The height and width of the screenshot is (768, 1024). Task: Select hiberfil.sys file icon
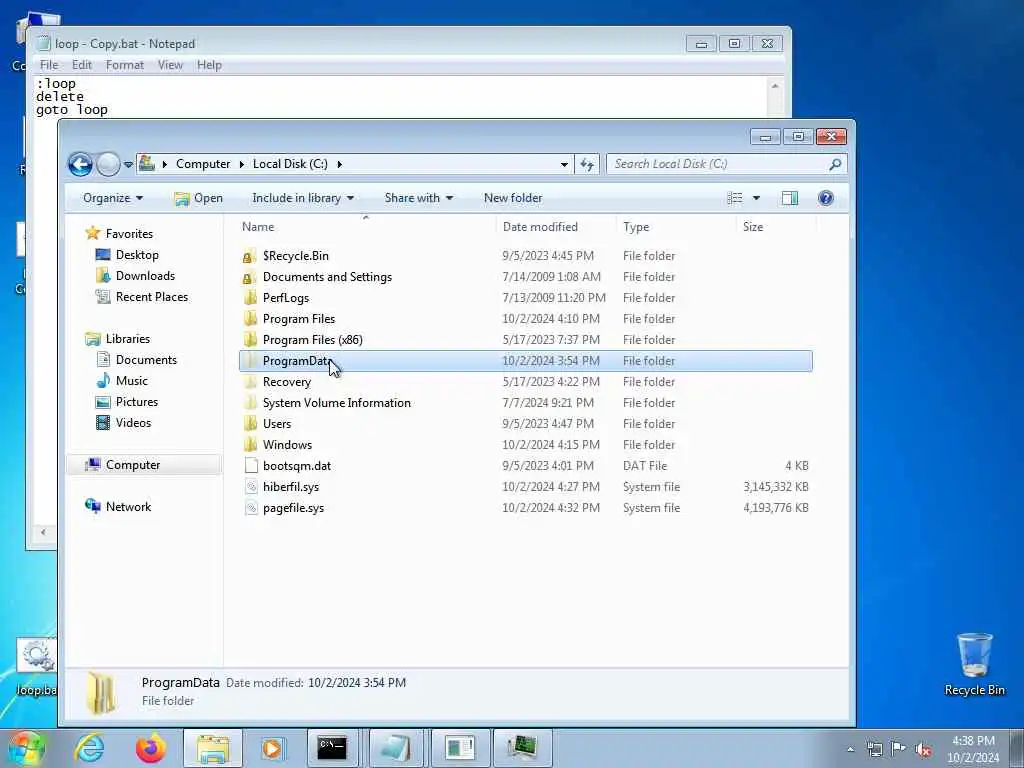click(251, 487)
